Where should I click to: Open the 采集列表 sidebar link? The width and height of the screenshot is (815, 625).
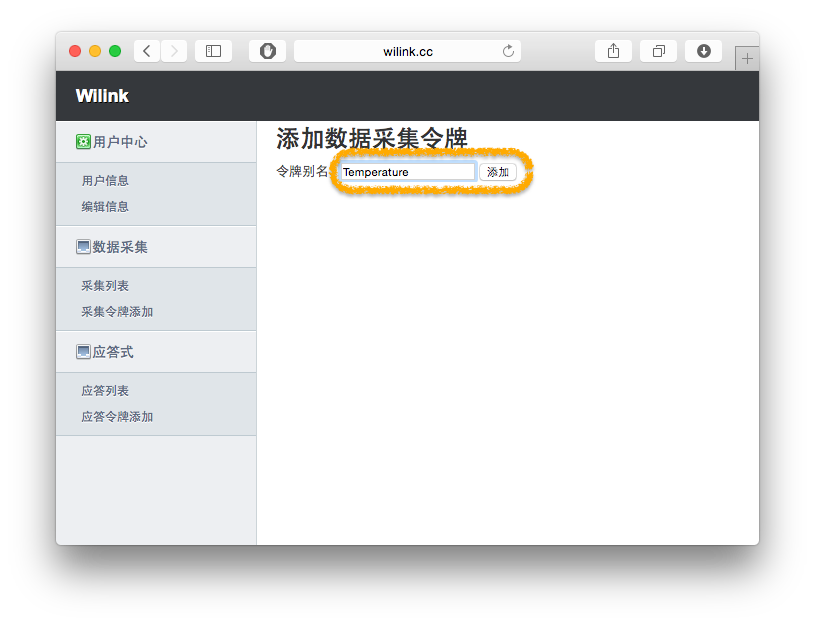click(x=105, y=285)
